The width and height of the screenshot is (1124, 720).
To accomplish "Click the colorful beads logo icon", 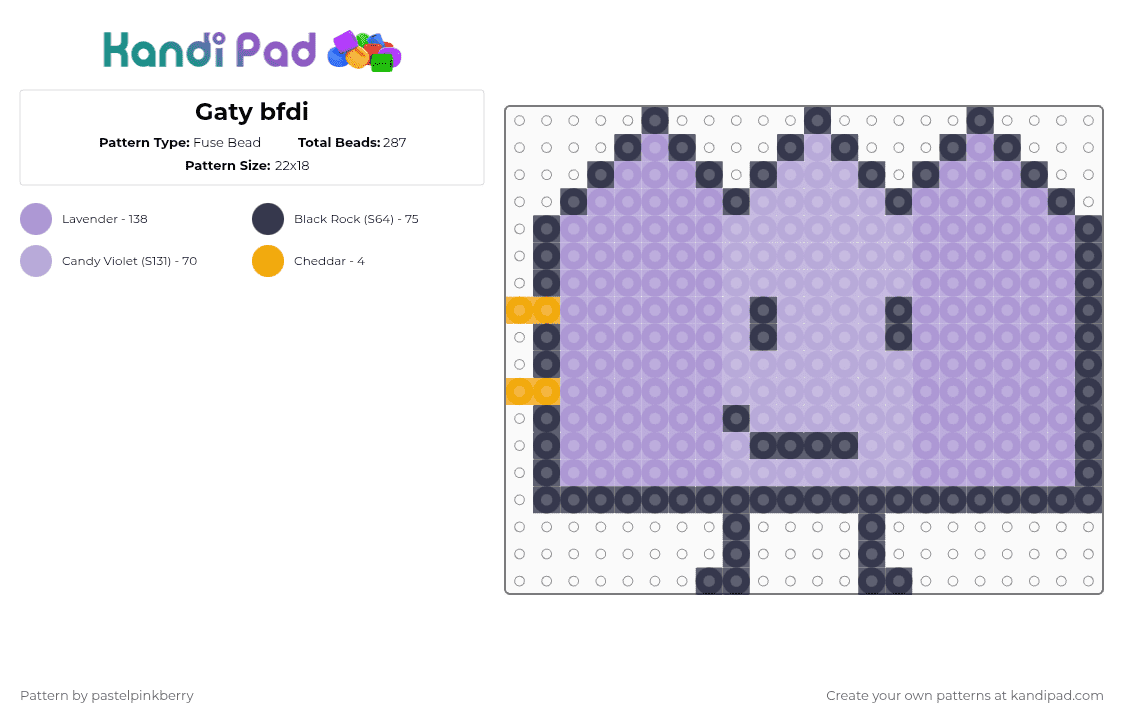I will click(364, 52).
